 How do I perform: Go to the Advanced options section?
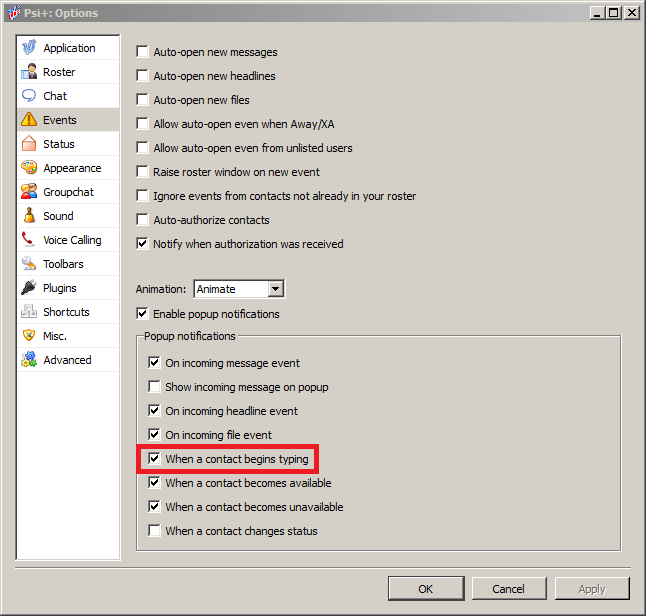coord(67,360)
